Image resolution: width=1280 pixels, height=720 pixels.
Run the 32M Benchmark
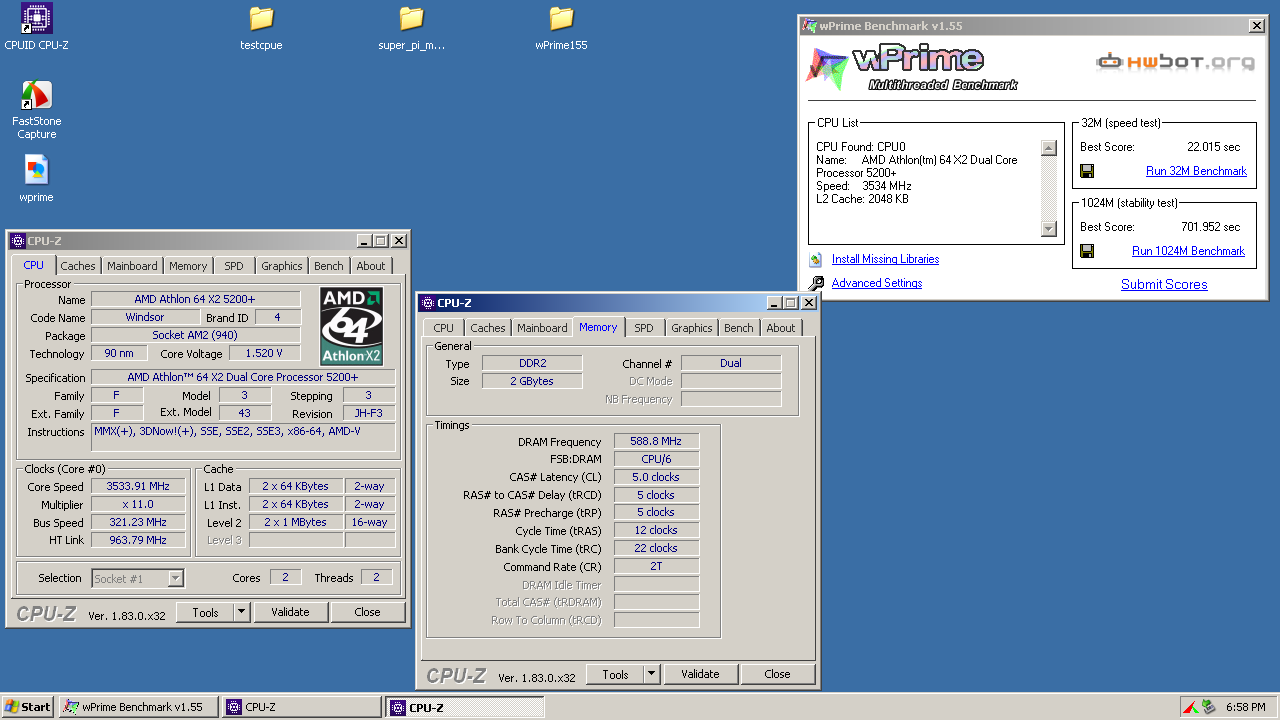coord(1196,171)
